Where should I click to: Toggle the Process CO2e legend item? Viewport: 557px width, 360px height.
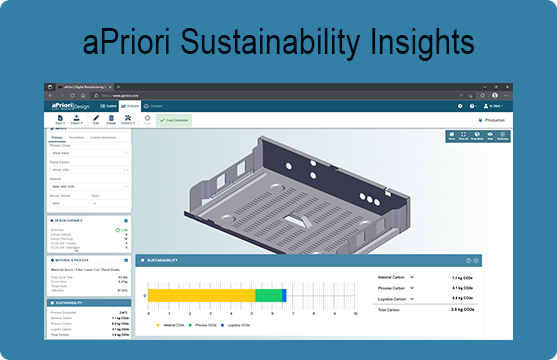click(x=202, y=325)
